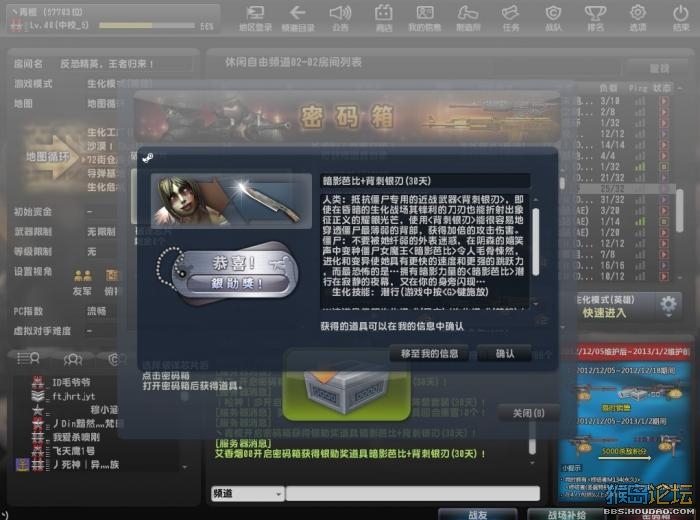
Task: Click the rank insignia next to Lv.44 in top-left
Action: pyautogui.click(x=16, y=26)
